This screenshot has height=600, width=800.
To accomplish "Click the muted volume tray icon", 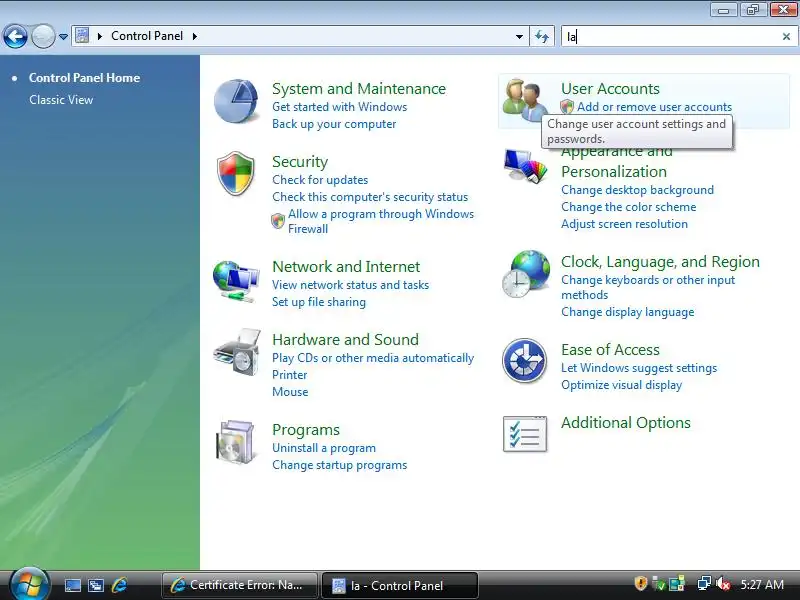I will click(722, 584).
